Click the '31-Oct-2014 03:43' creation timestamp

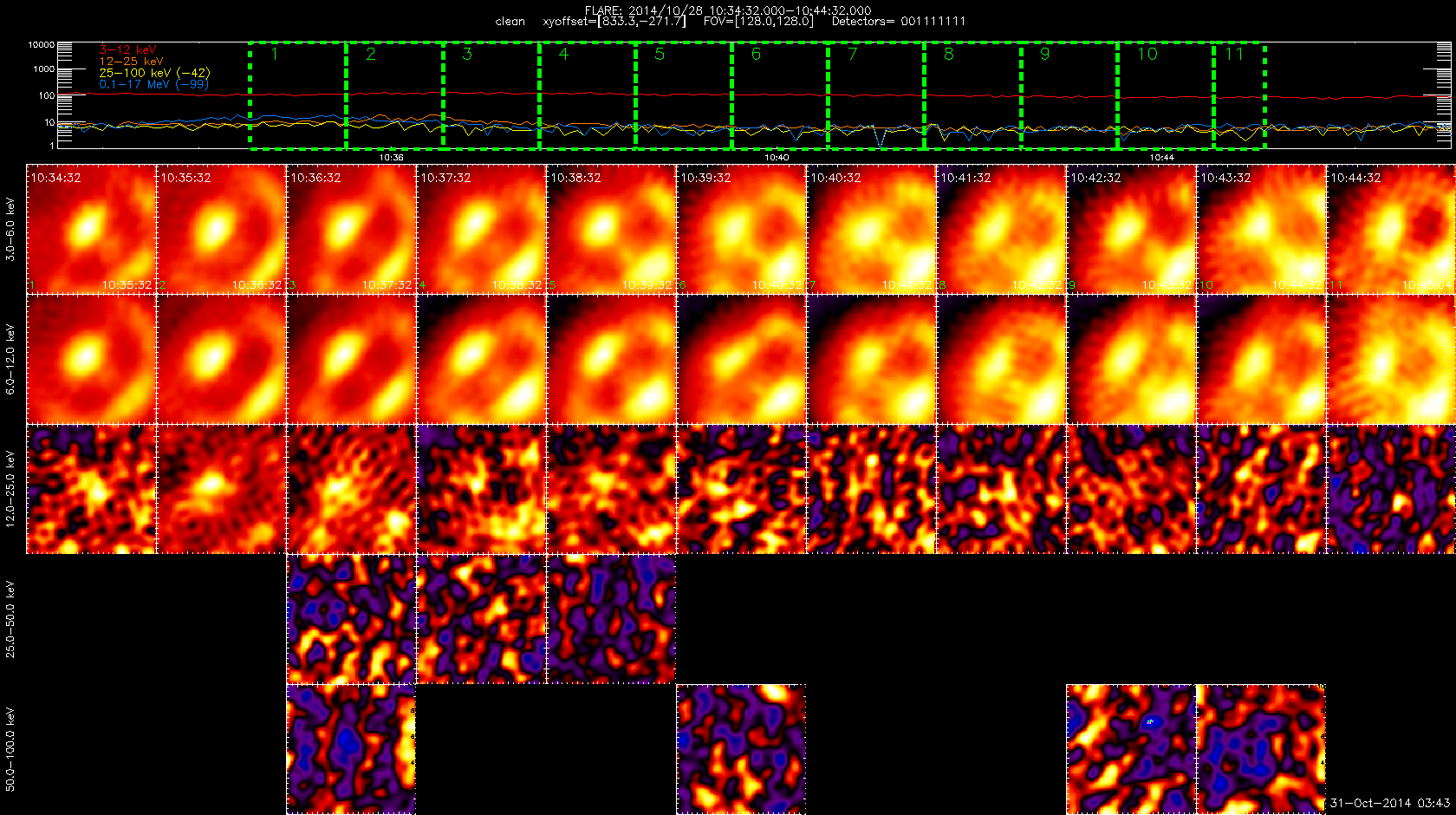coord(1390,804)
